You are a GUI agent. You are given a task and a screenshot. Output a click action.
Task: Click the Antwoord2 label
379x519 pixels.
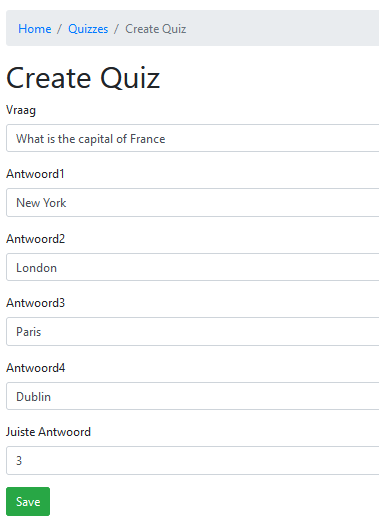click(35, 239)
